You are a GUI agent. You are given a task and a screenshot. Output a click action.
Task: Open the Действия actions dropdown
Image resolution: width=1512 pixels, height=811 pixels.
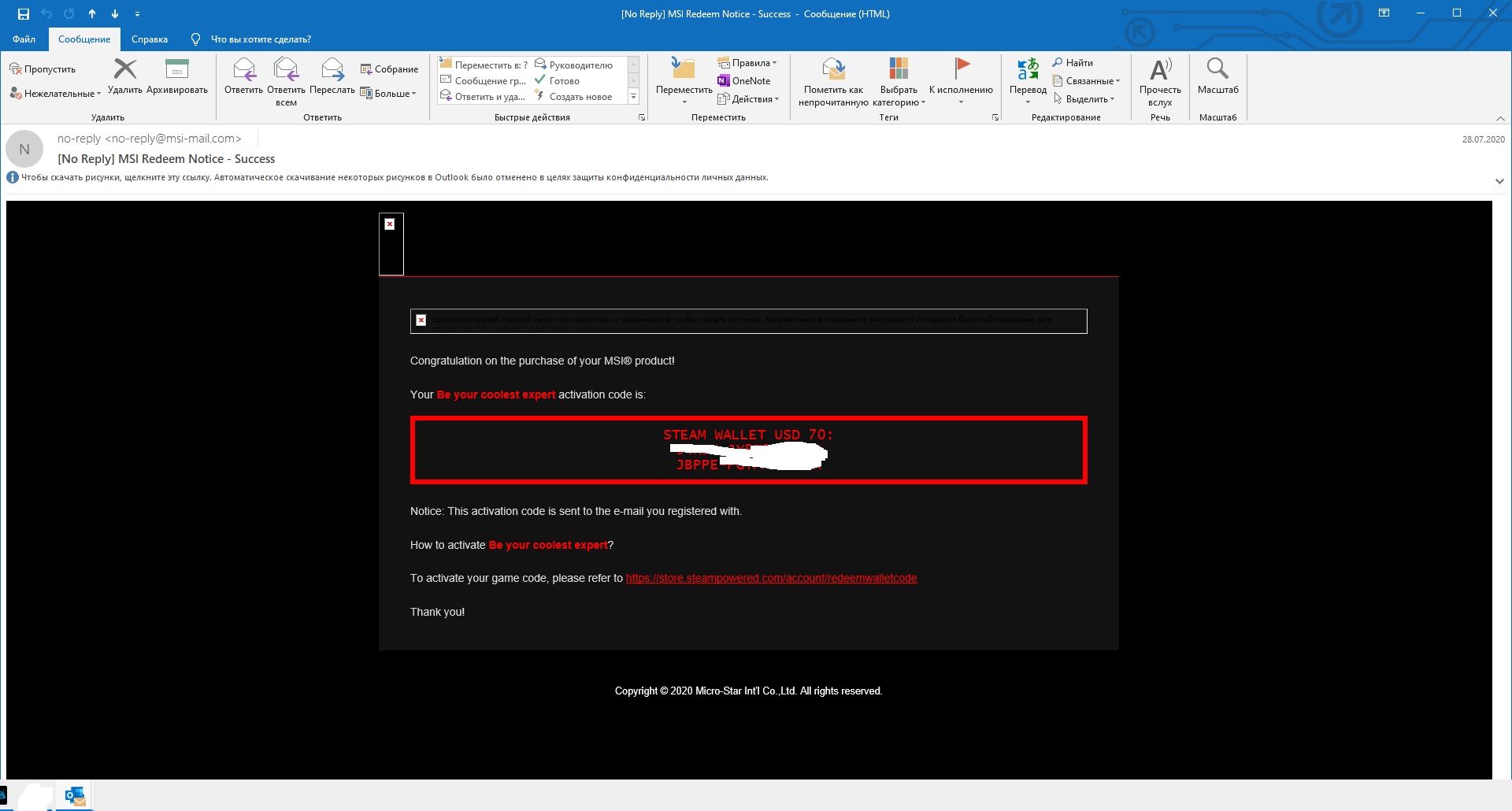click(x=749, y=99)
